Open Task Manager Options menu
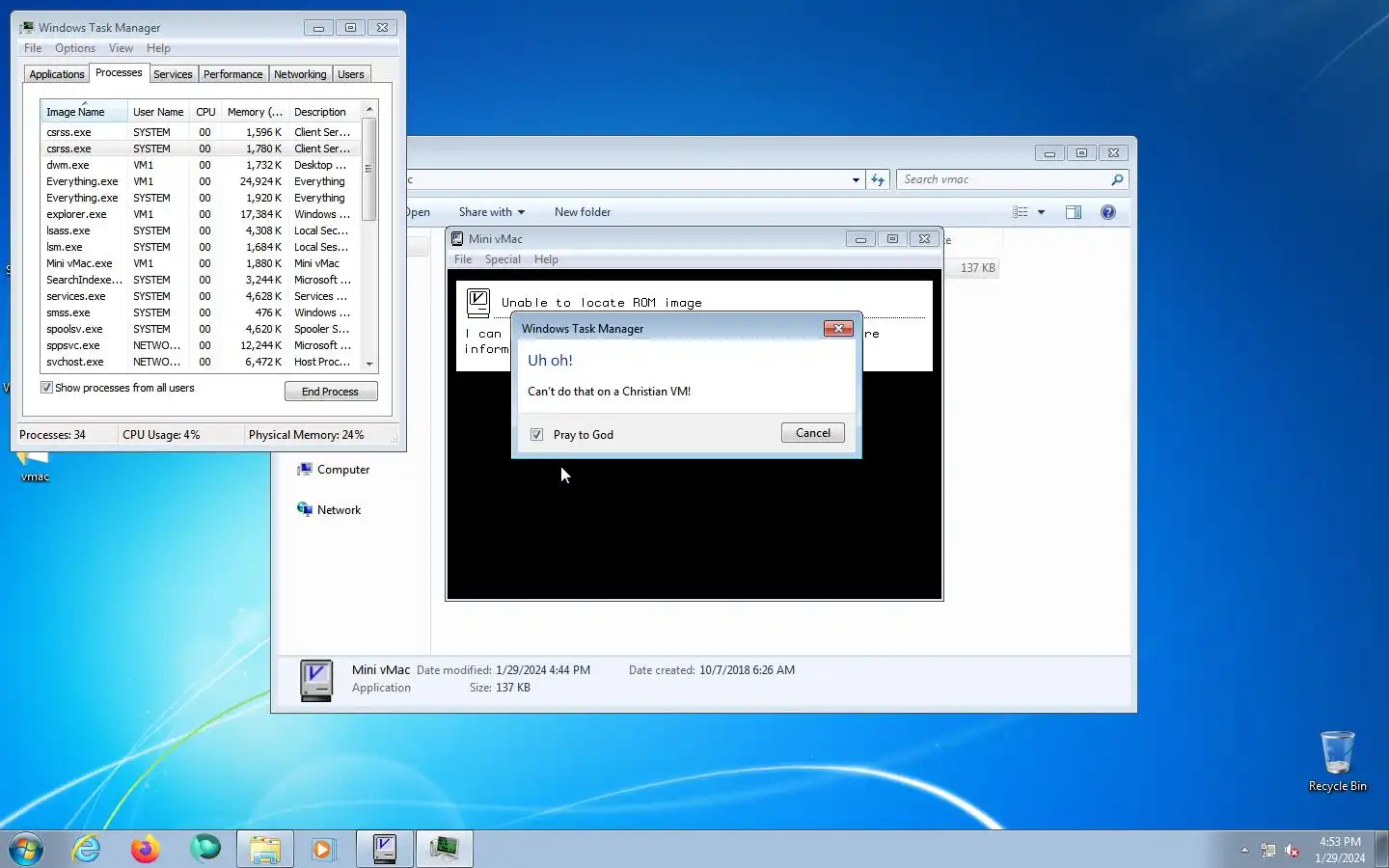The width and height of the screenshot is (1389, 868). pos(75,48)
